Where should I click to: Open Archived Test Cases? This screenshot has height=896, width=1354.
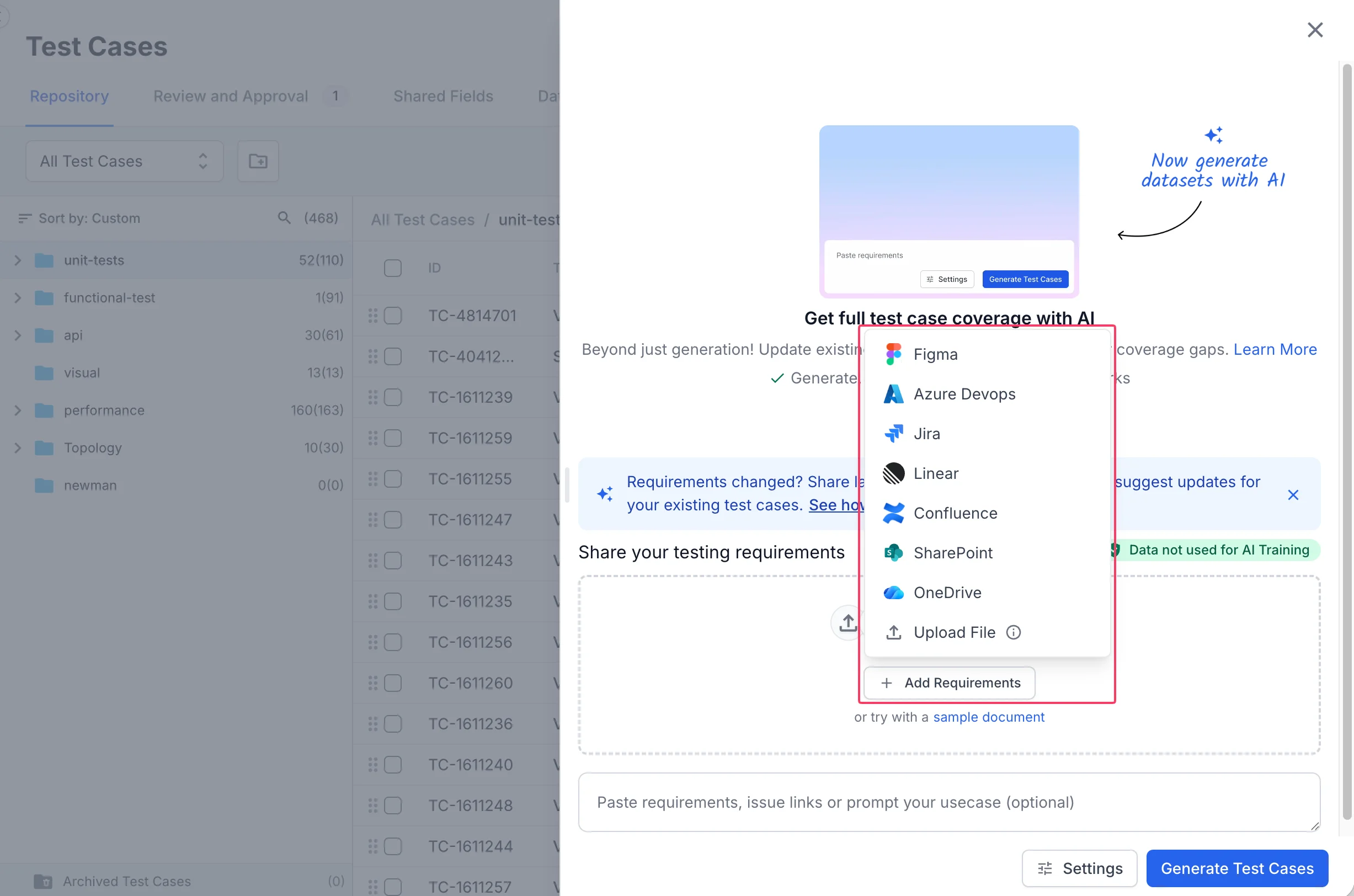(x=176, y=881)
